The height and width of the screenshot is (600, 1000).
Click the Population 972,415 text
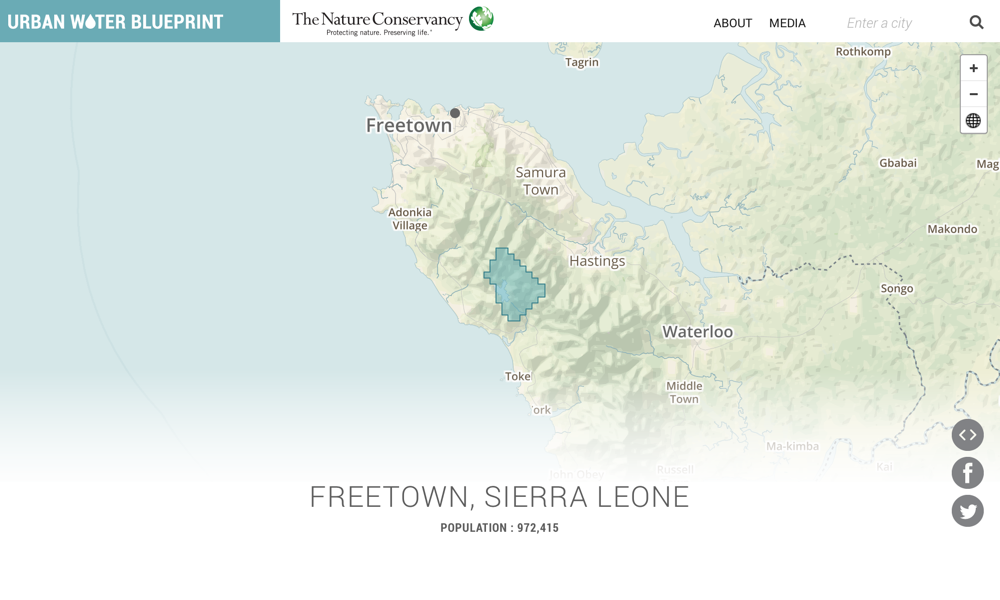click(499, 528)
